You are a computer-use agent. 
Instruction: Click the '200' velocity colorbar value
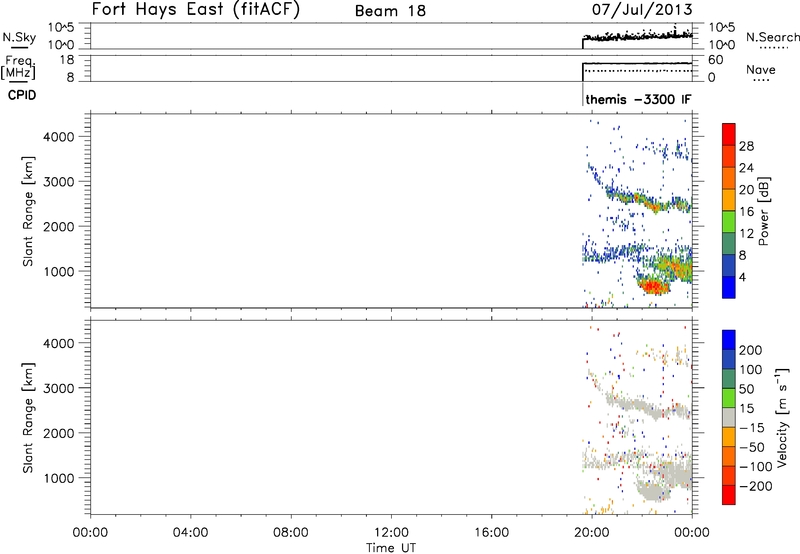(751, 350)
